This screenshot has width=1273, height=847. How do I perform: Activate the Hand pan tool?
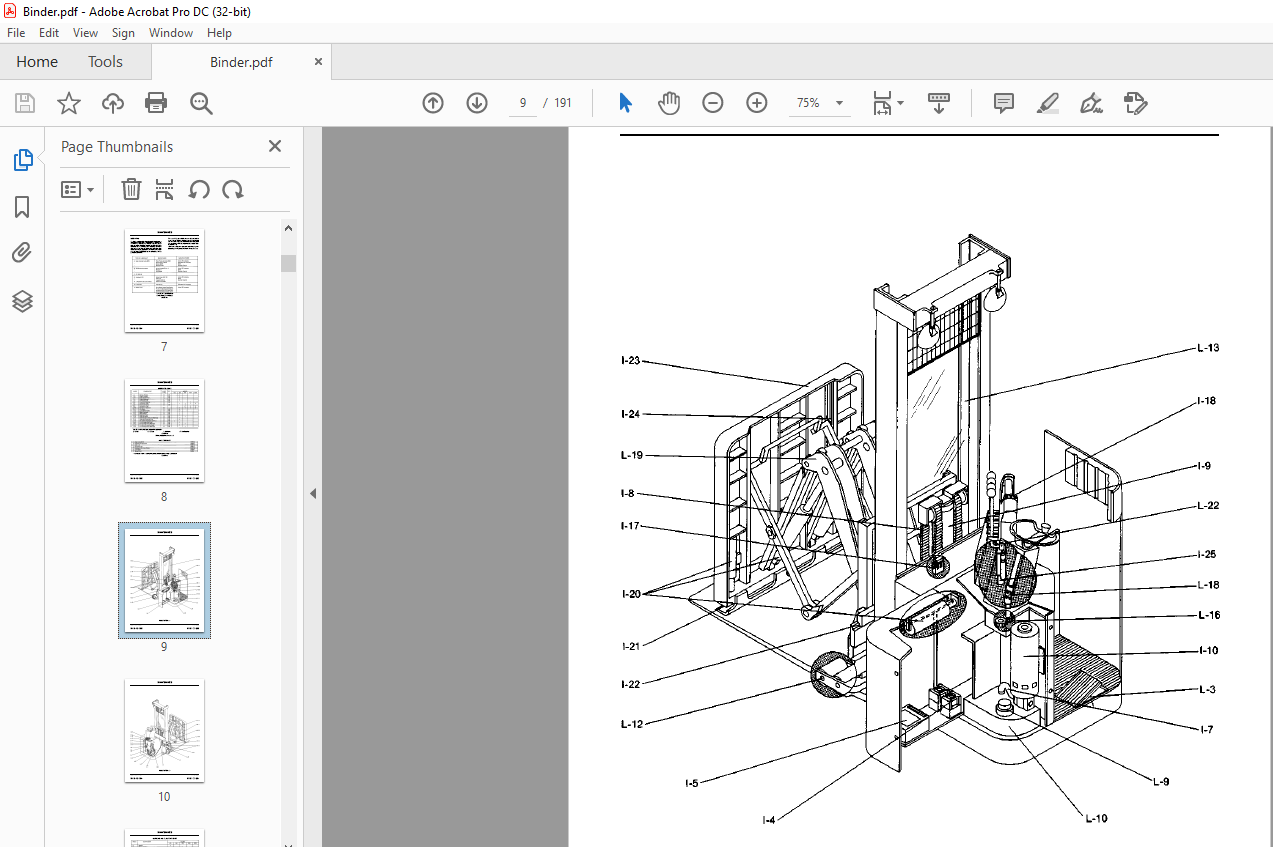[669, 103]
